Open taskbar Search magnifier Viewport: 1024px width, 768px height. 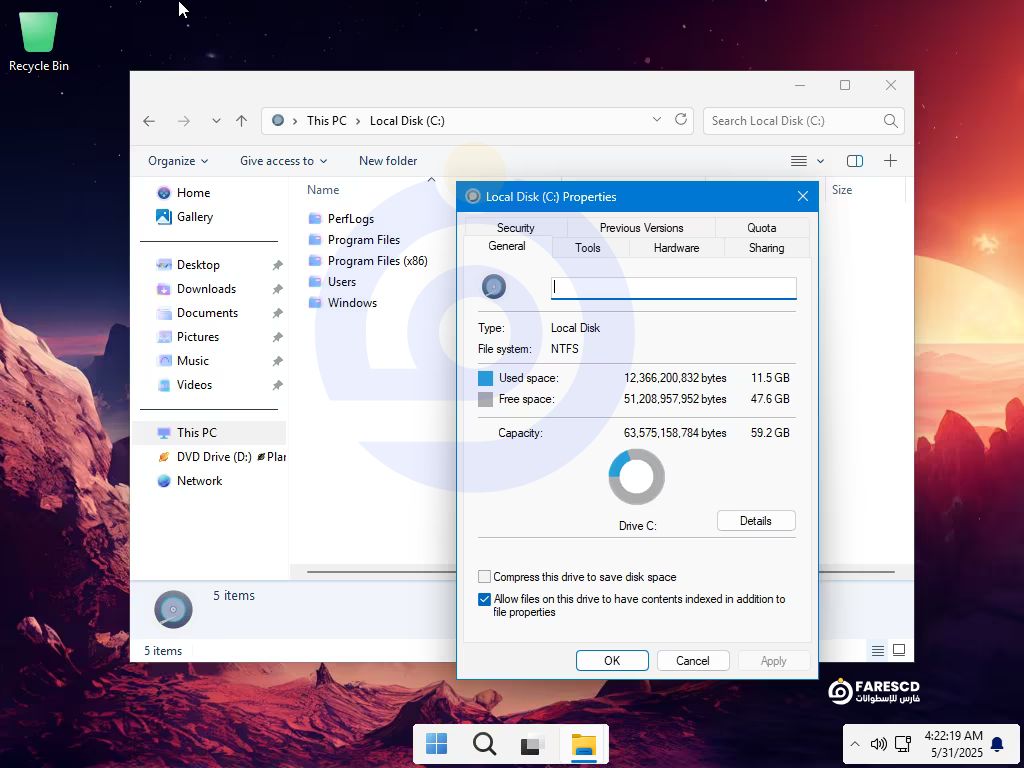[x=484, y=744]
